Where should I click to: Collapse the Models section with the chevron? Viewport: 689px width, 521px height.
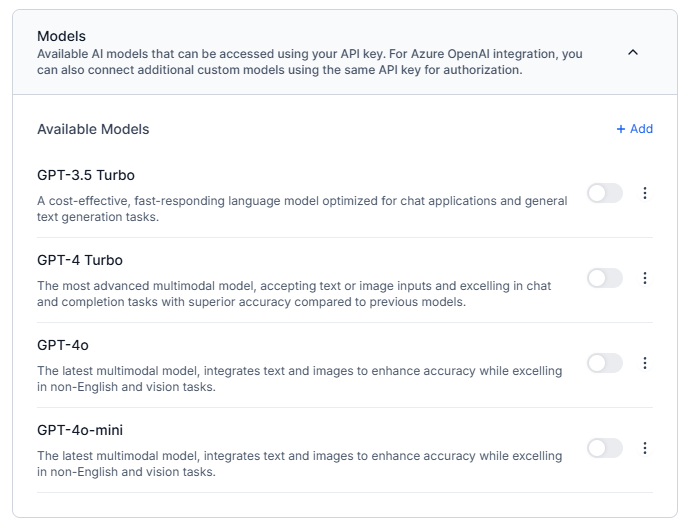(x=632, y=53)
